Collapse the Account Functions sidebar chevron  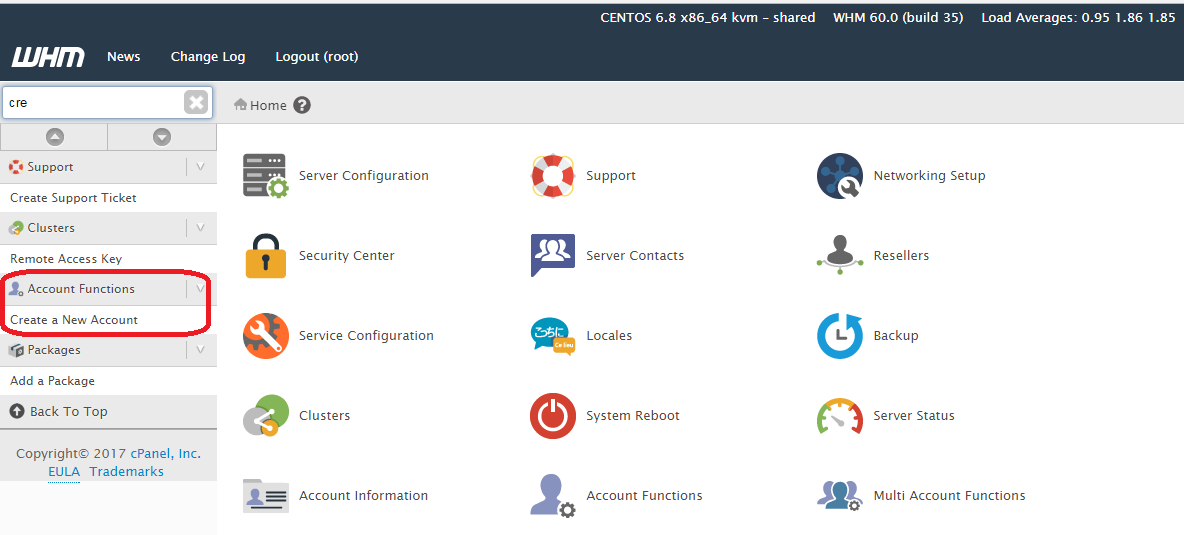pyautogui.click(x=200, y=288)
